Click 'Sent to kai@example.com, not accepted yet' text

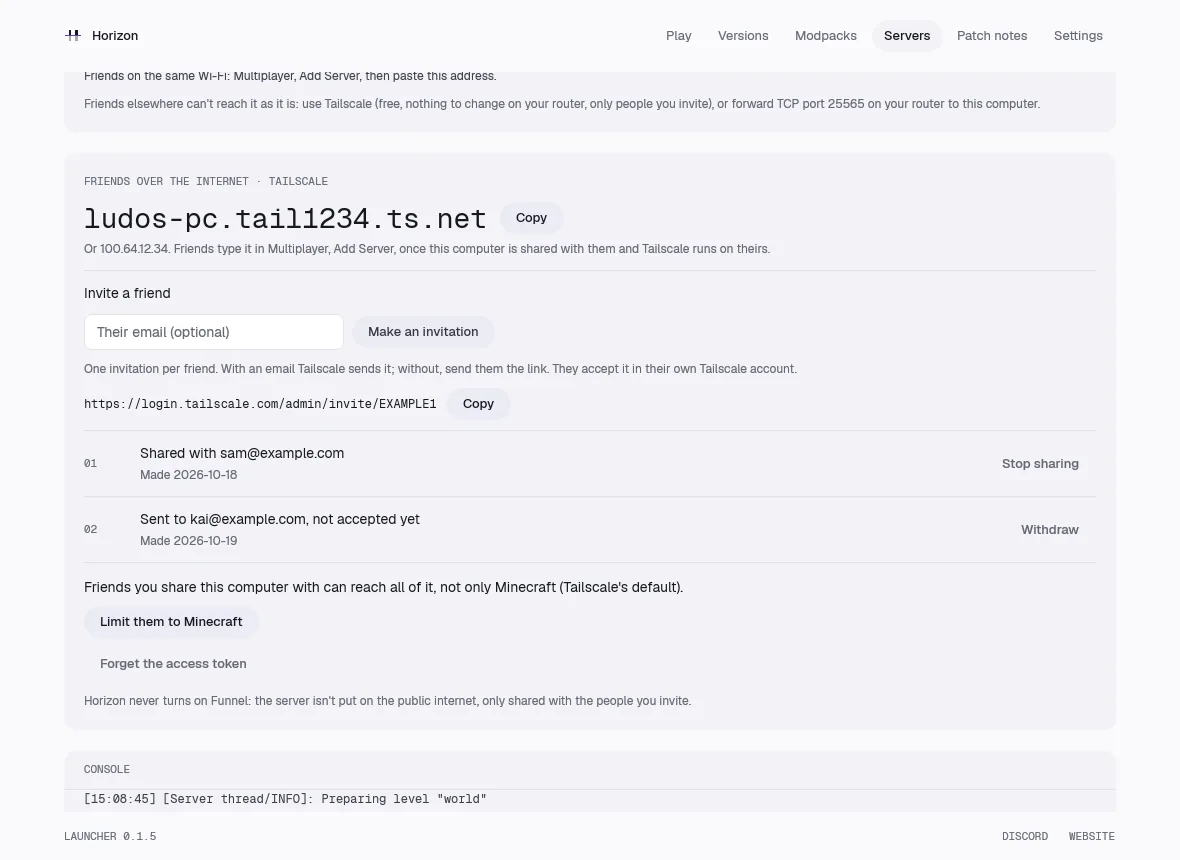280,519
